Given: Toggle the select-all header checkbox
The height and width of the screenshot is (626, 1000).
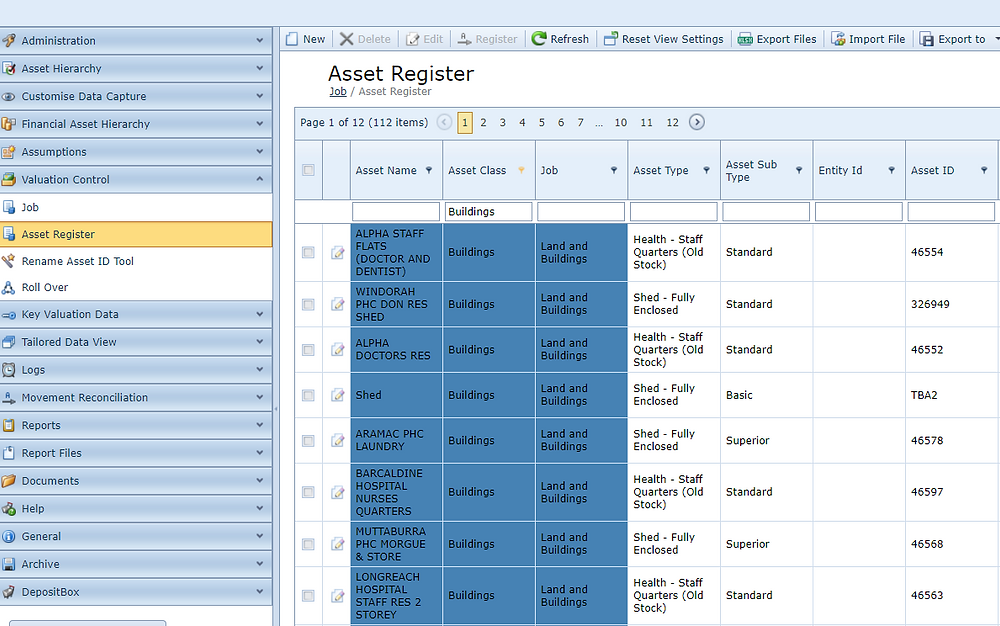Looking at the screenshot, I should tap(308, 170).
